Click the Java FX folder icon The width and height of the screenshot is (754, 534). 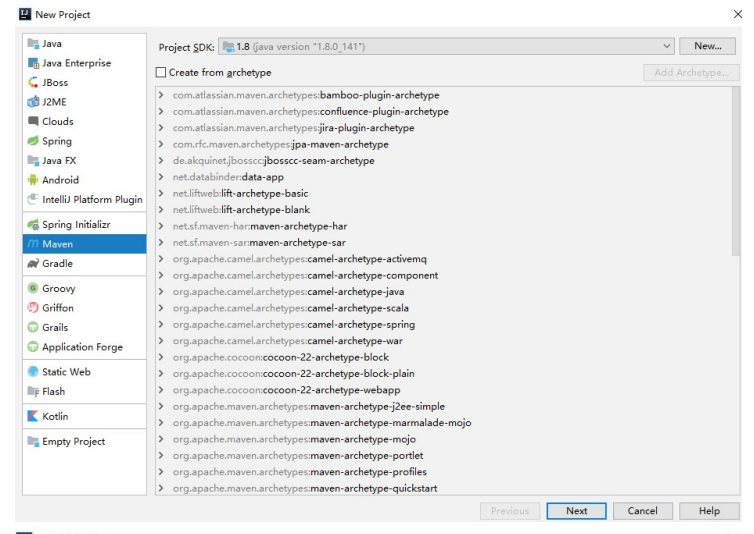33,160
